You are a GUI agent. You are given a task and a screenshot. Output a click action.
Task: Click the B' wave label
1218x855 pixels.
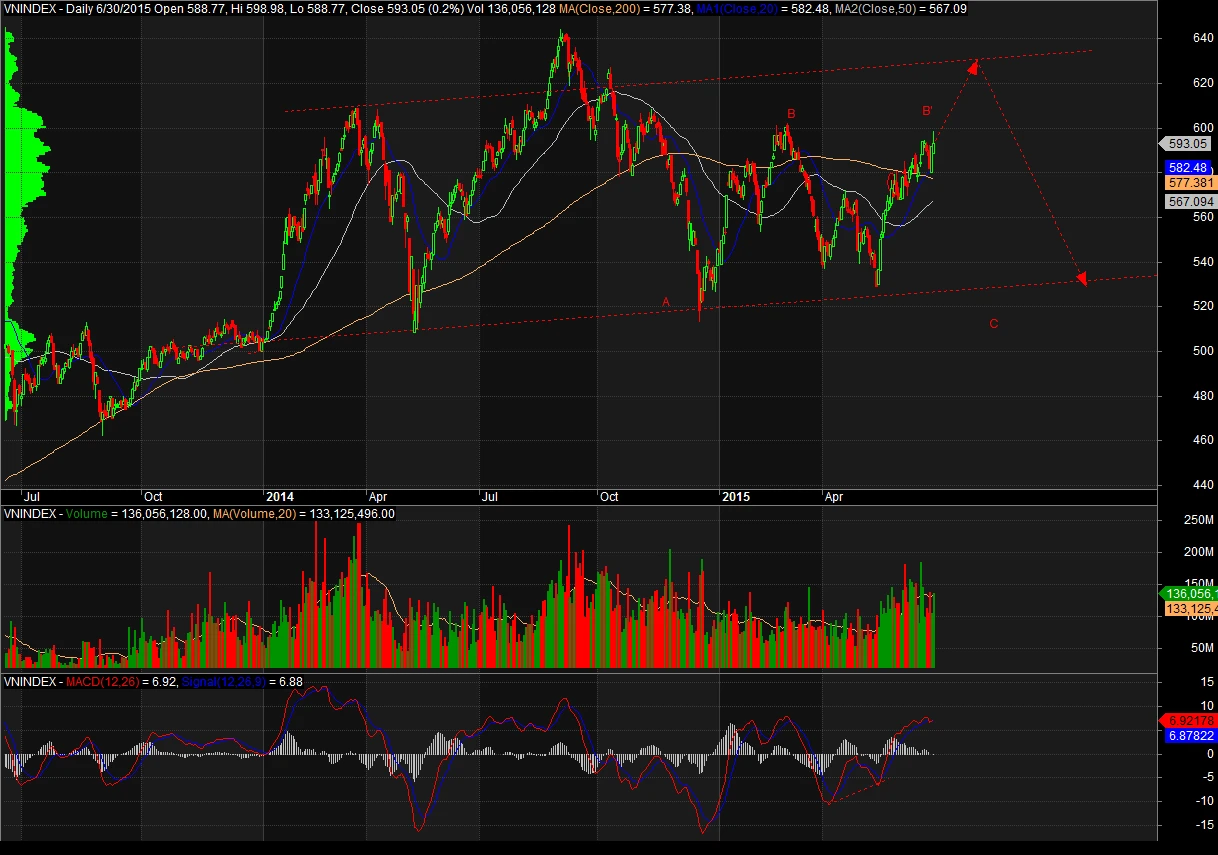927,110
